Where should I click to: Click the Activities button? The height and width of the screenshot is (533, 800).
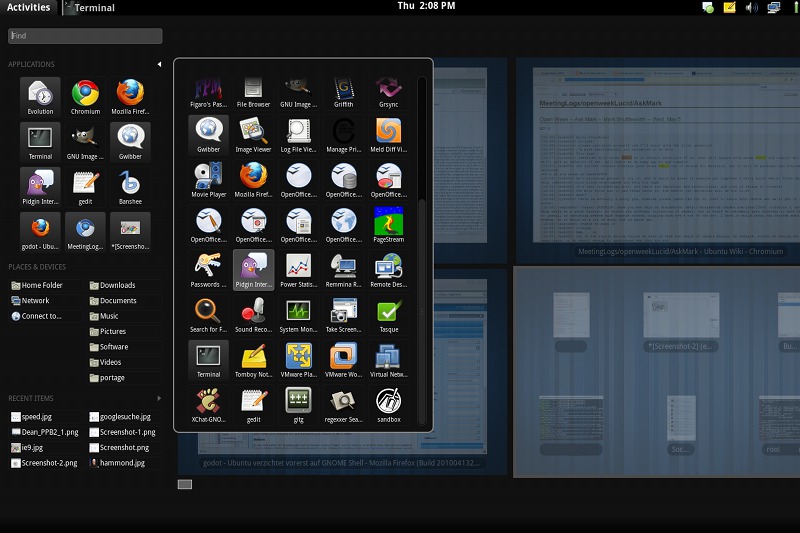(x=29, y=7)
